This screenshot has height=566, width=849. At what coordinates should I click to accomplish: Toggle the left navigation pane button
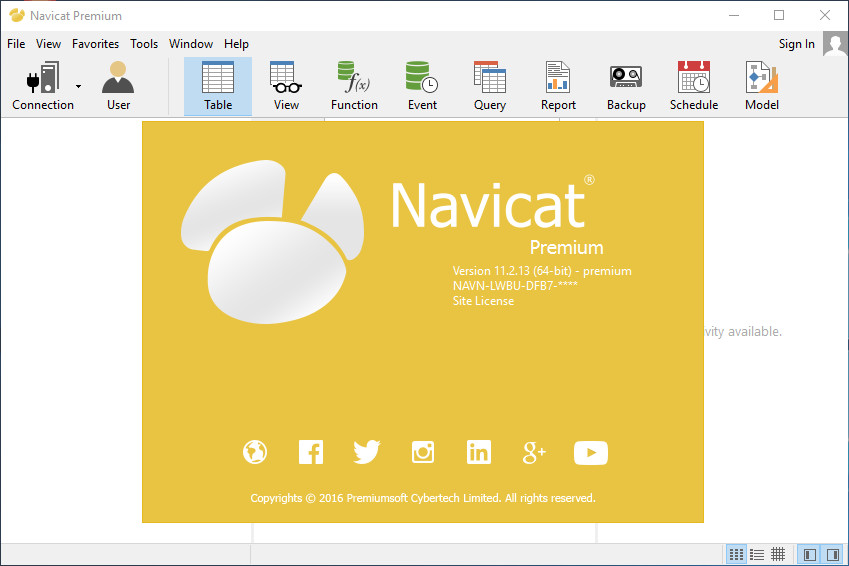point(809,555)
